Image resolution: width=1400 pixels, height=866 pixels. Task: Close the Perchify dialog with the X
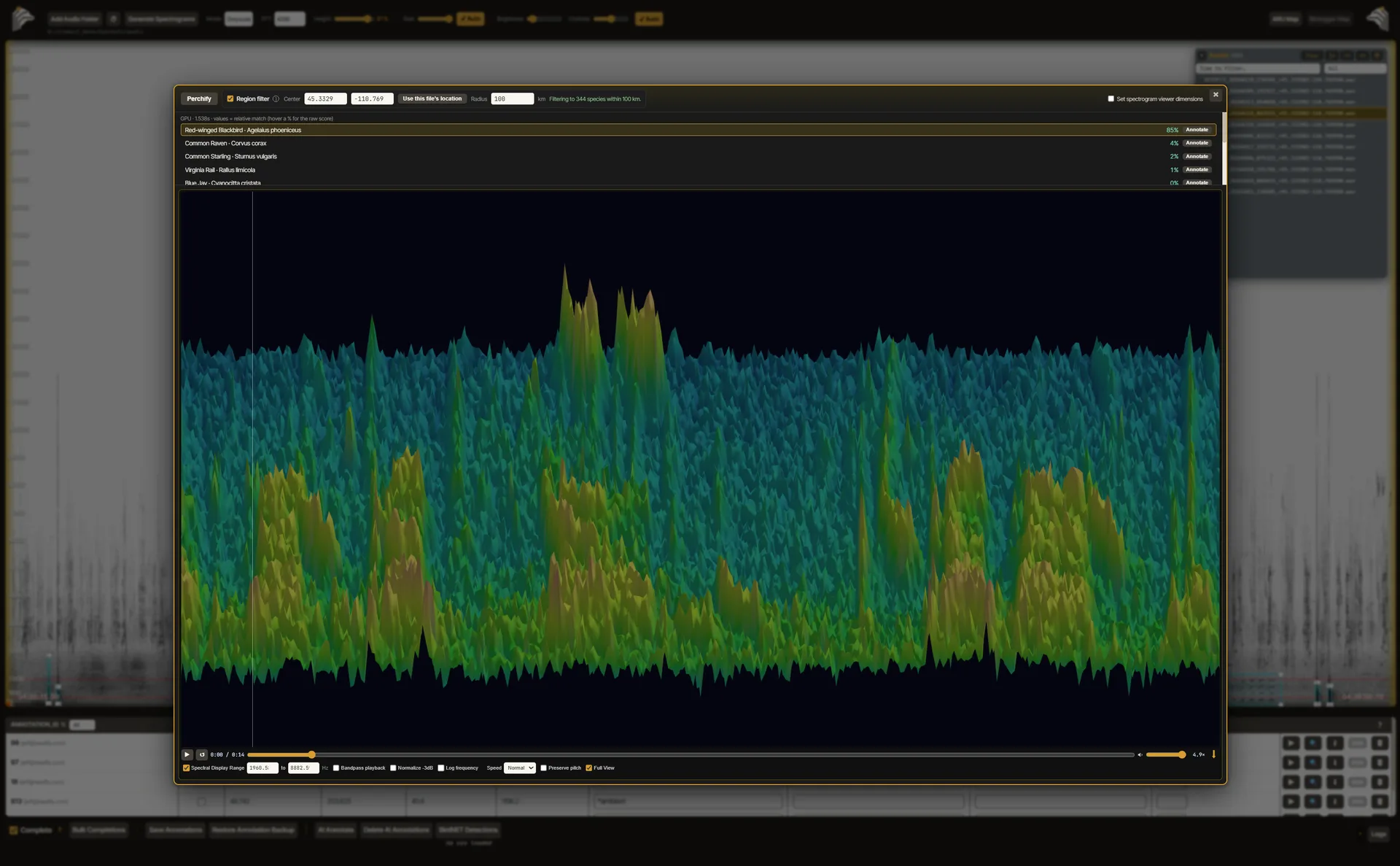coord(1216,95)
